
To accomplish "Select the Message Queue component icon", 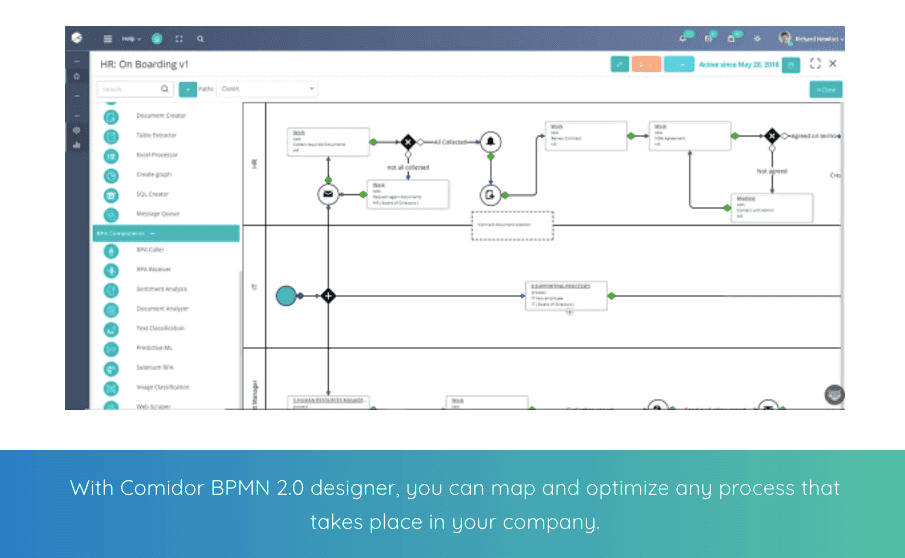I will (111, 215).
